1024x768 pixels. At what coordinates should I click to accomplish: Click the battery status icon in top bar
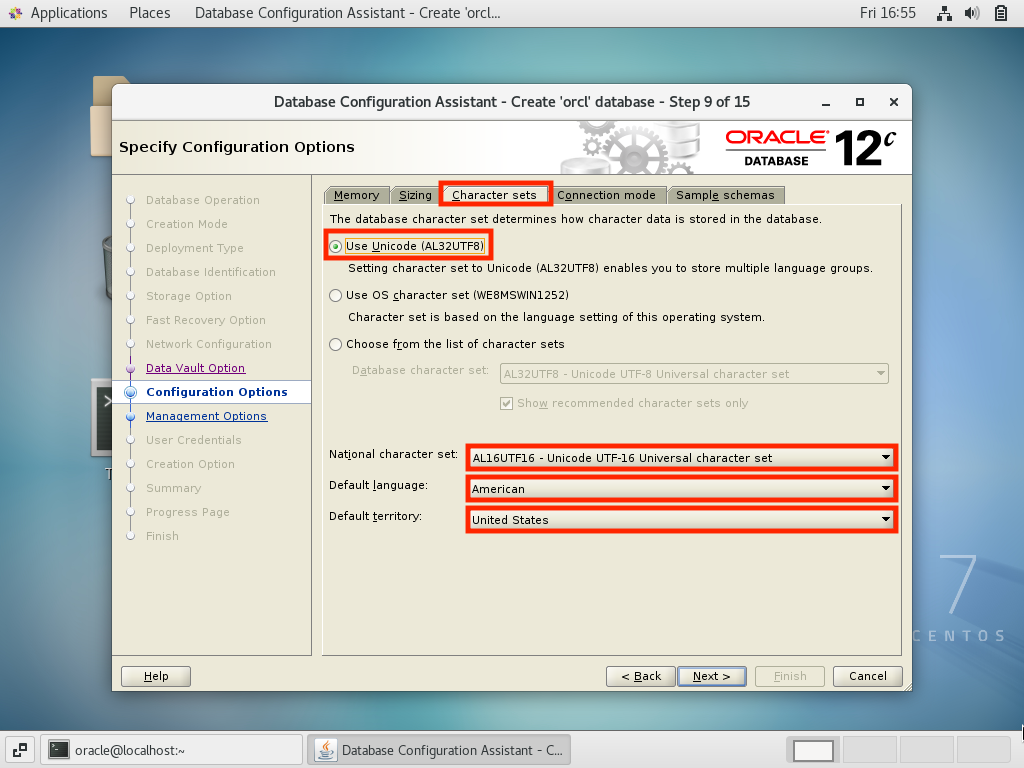click(x=1001, y=13)
